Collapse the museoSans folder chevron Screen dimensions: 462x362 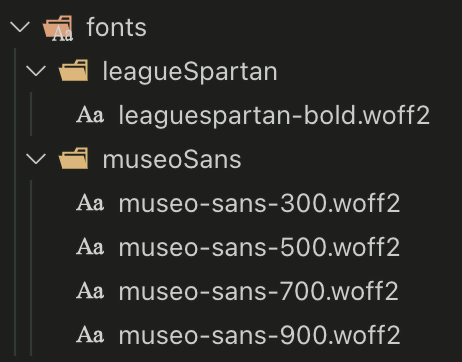click(x=36, y=159)
